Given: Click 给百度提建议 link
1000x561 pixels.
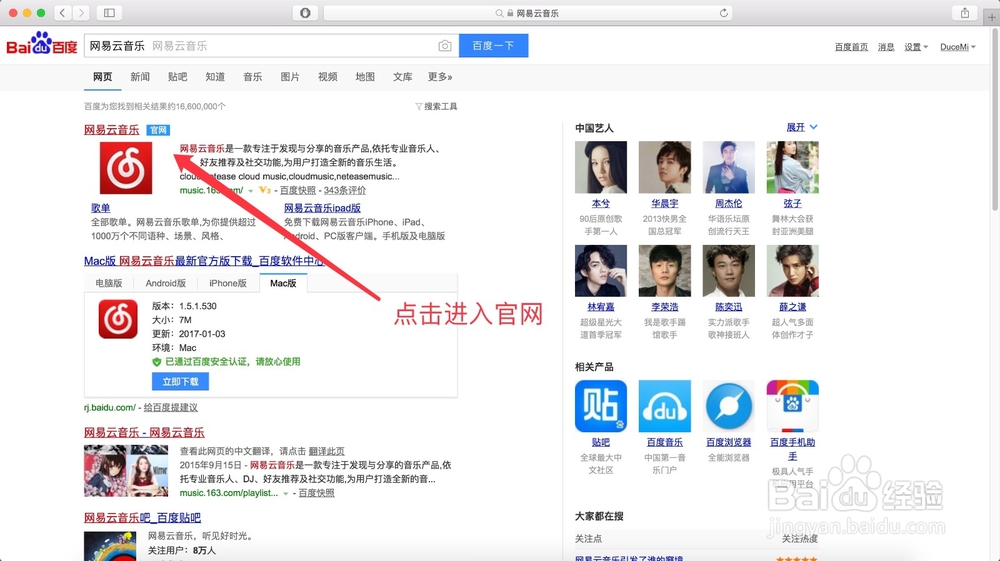Looking at the screenshot, I should click(x=171, y=407).
